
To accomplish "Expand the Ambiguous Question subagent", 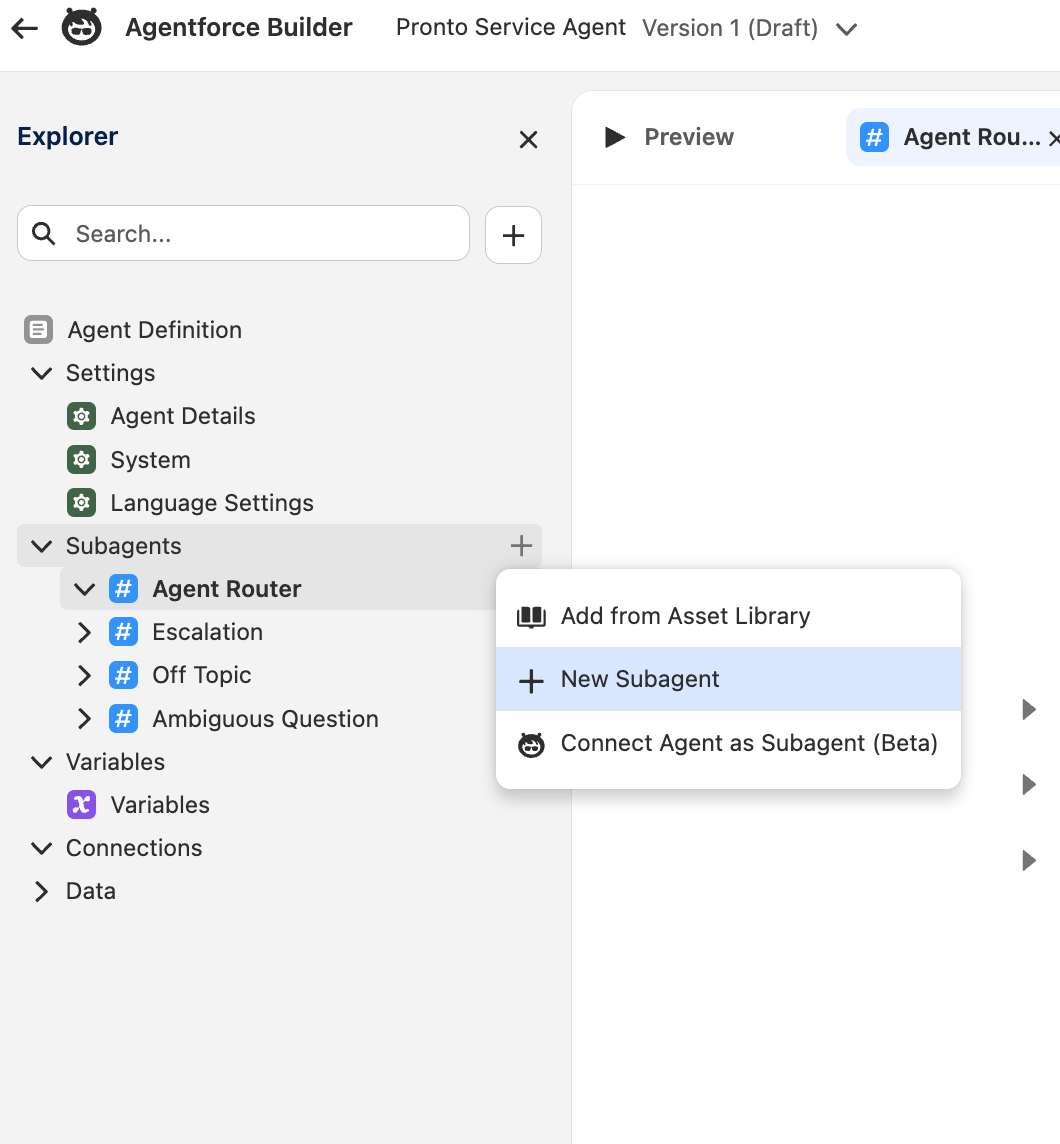I will click(85, 719).
